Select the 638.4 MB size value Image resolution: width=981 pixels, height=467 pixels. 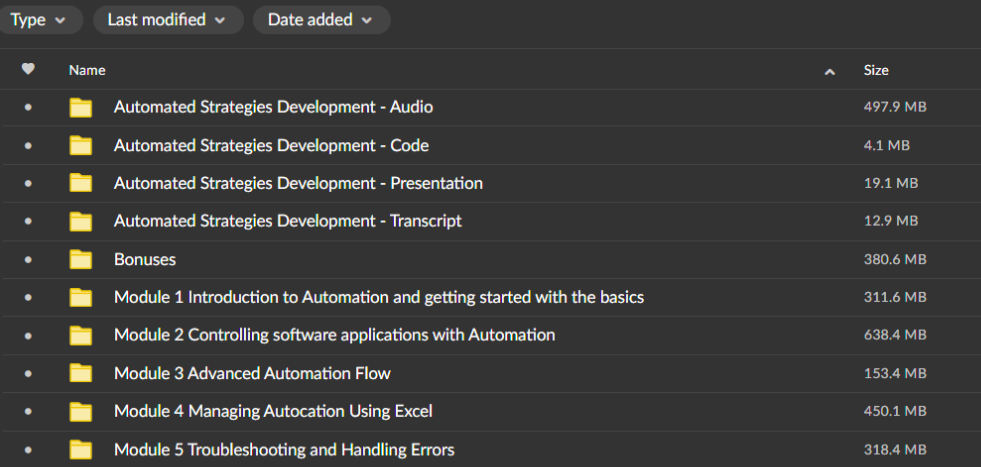click(x=895, y=336)
